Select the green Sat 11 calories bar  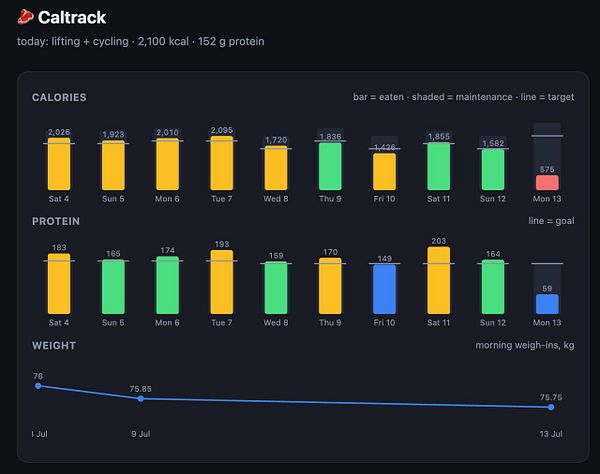click(x=439, y=166)
